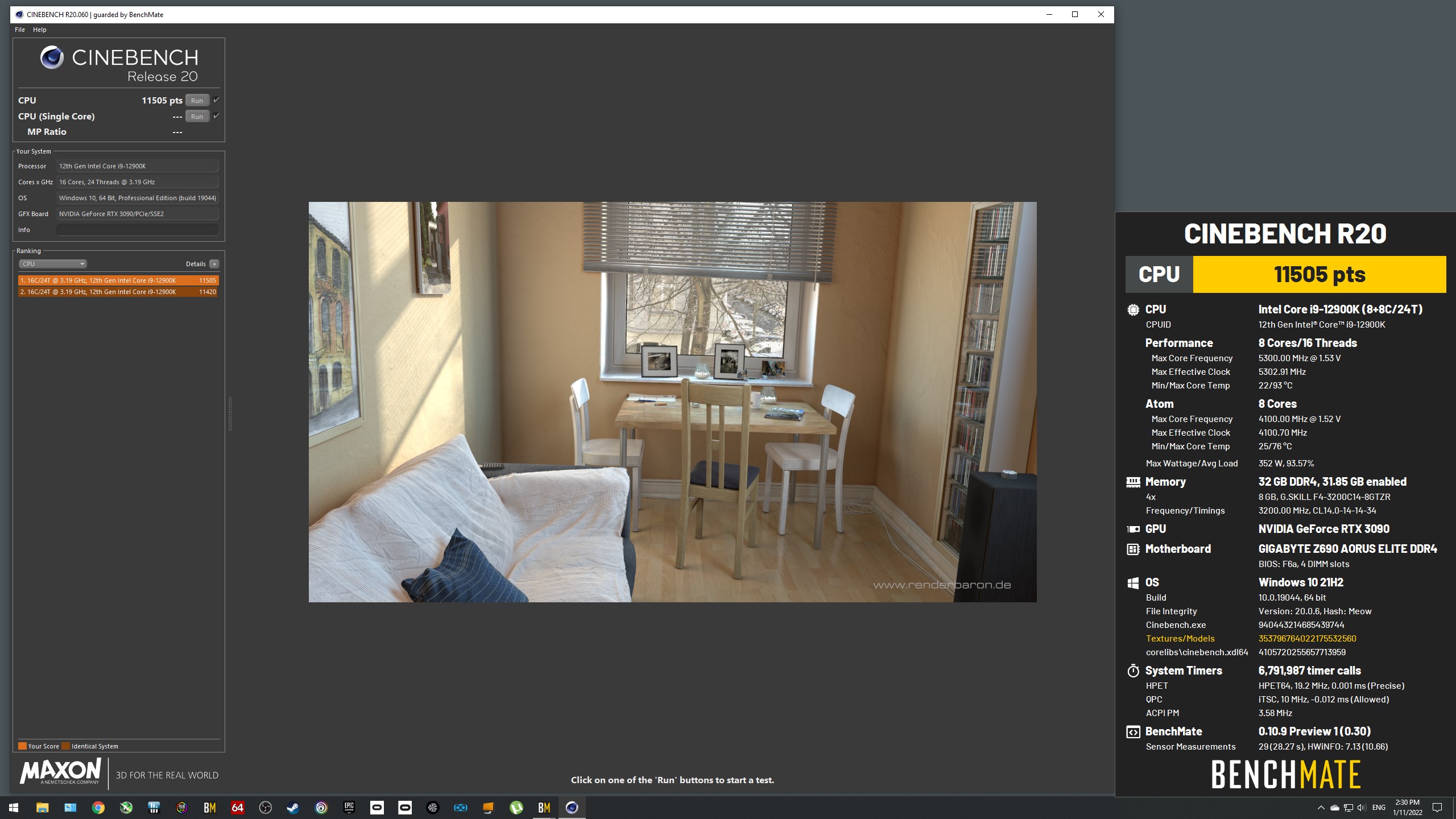Screen dimensions: 1456x819
Task: Click the Identical System legend swatch
Action: 65,746
